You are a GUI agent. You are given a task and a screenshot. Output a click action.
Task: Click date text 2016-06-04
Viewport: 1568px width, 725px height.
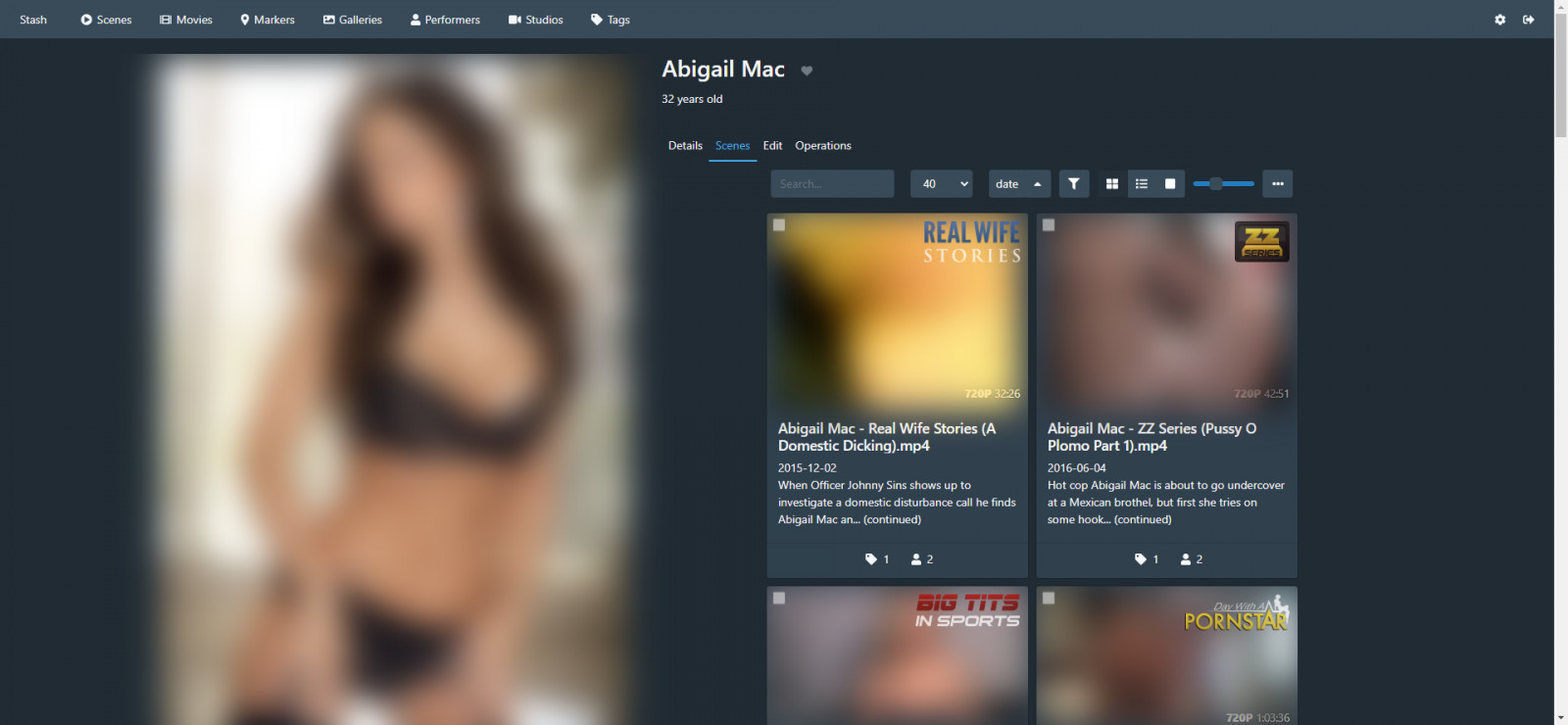point(1077,468)
